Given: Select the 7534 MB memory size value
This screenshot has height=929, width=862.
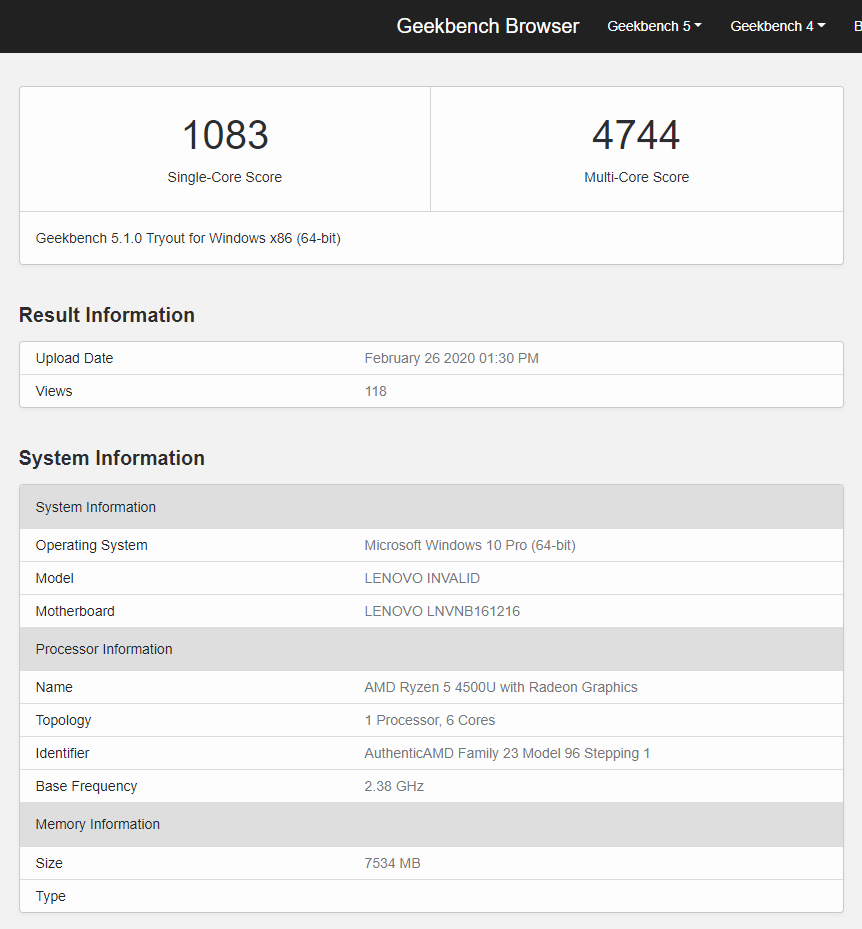Looking at the screenshot, I should (x=392, y=863).
